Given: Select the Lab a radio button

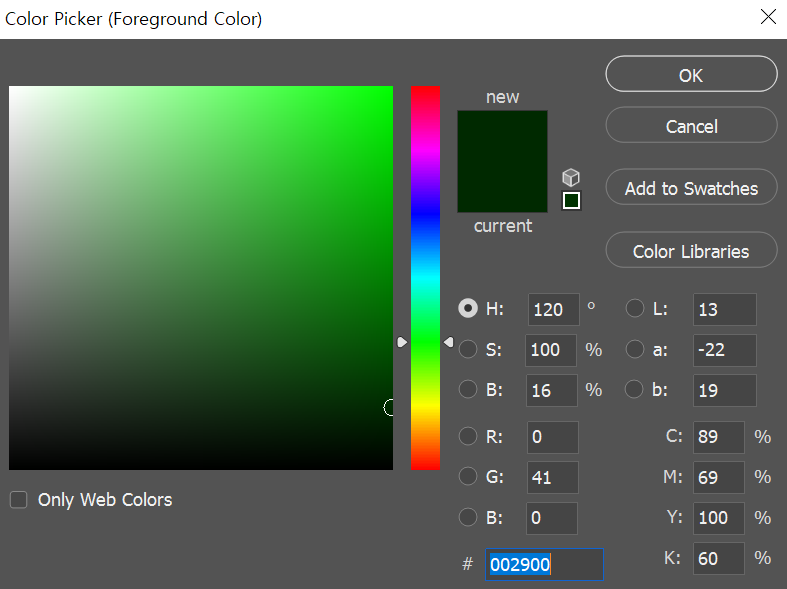Looking at the screenshot, I should 635,349.
